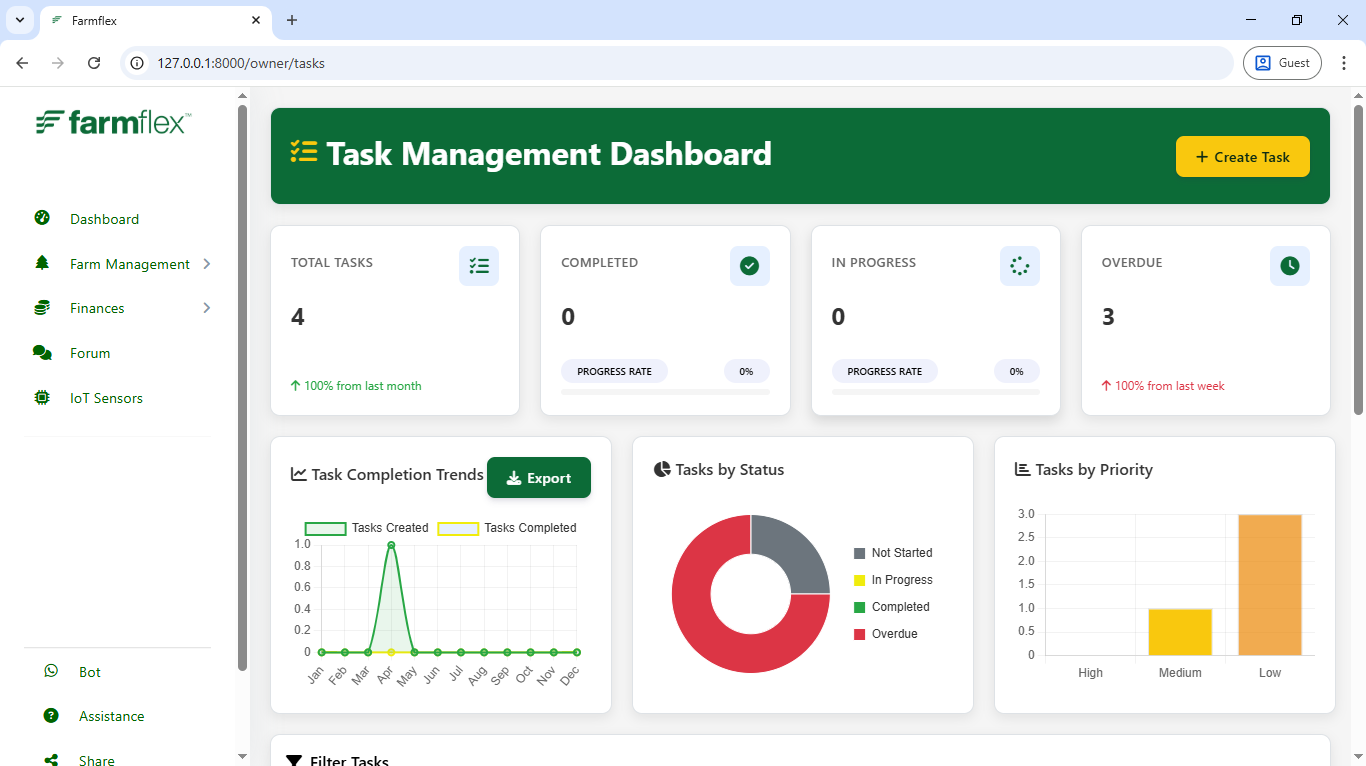Viewport: 1366px width, 766px height.
Task: Select Farm Management in the sidebar
Action: [130, 264]
